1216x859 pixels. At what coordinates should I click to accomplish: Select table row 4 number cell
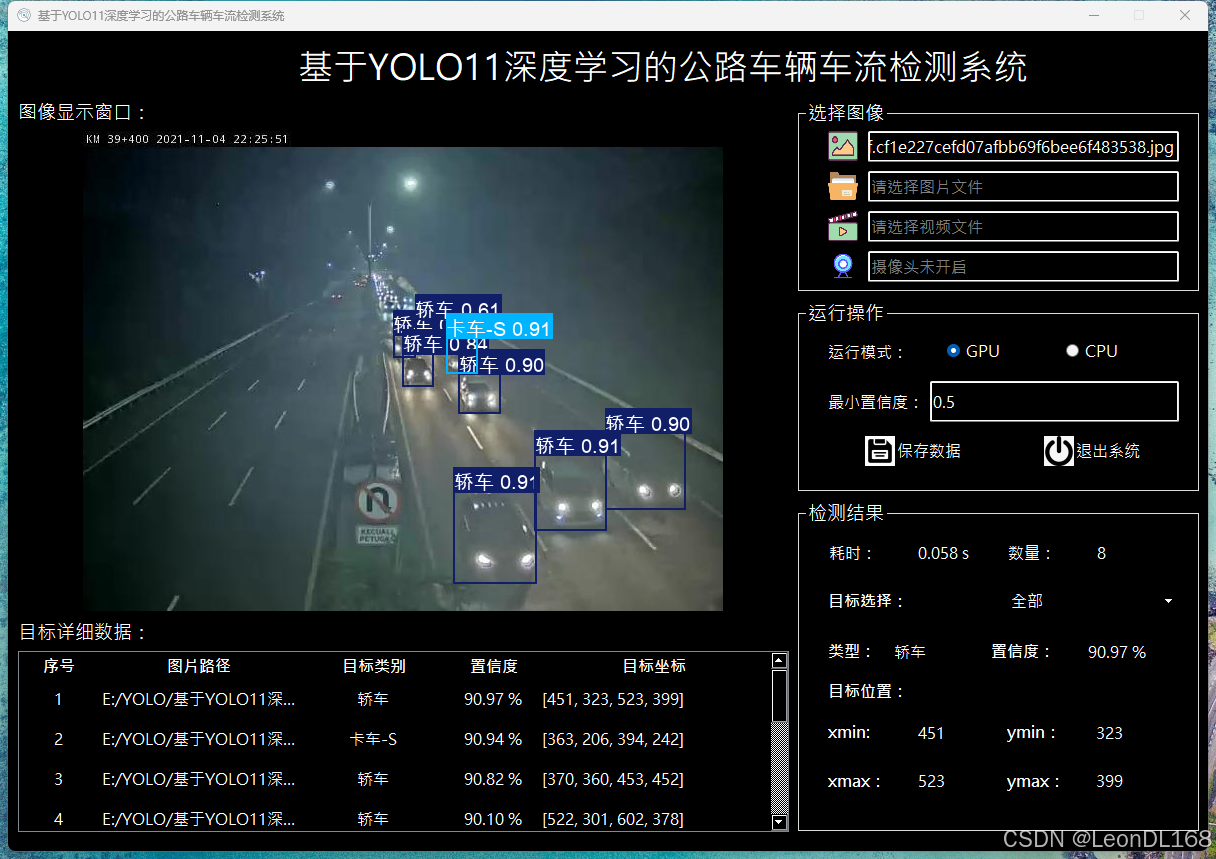tap(59, 819)
